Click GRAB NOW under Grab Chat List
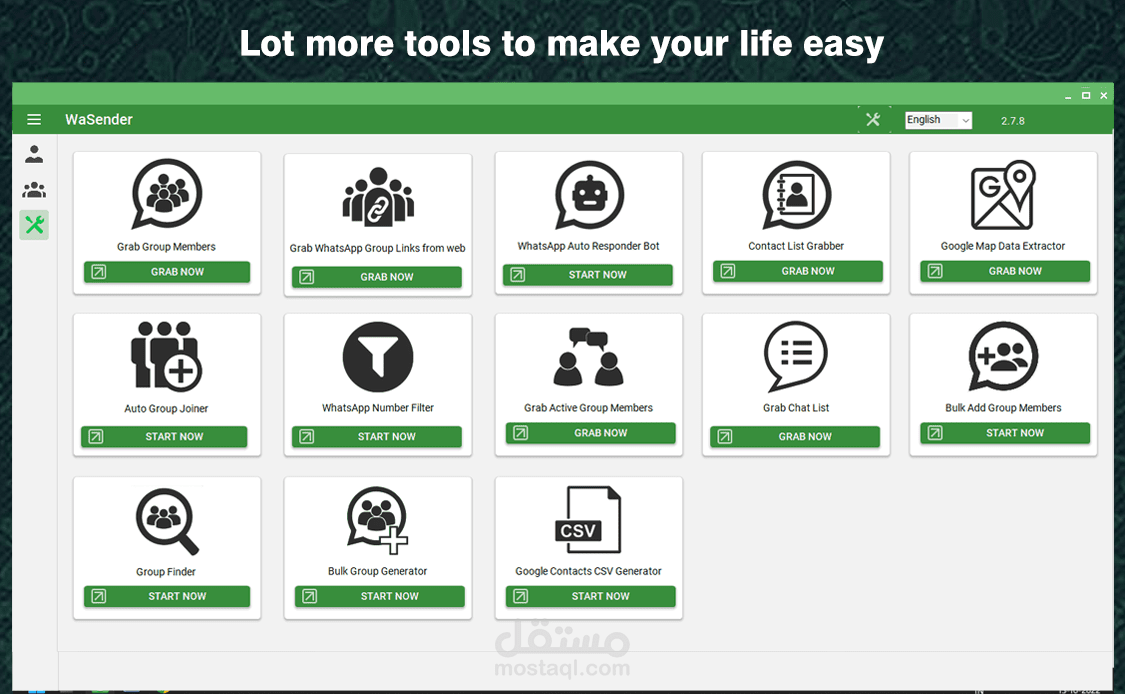 [795, 436]
